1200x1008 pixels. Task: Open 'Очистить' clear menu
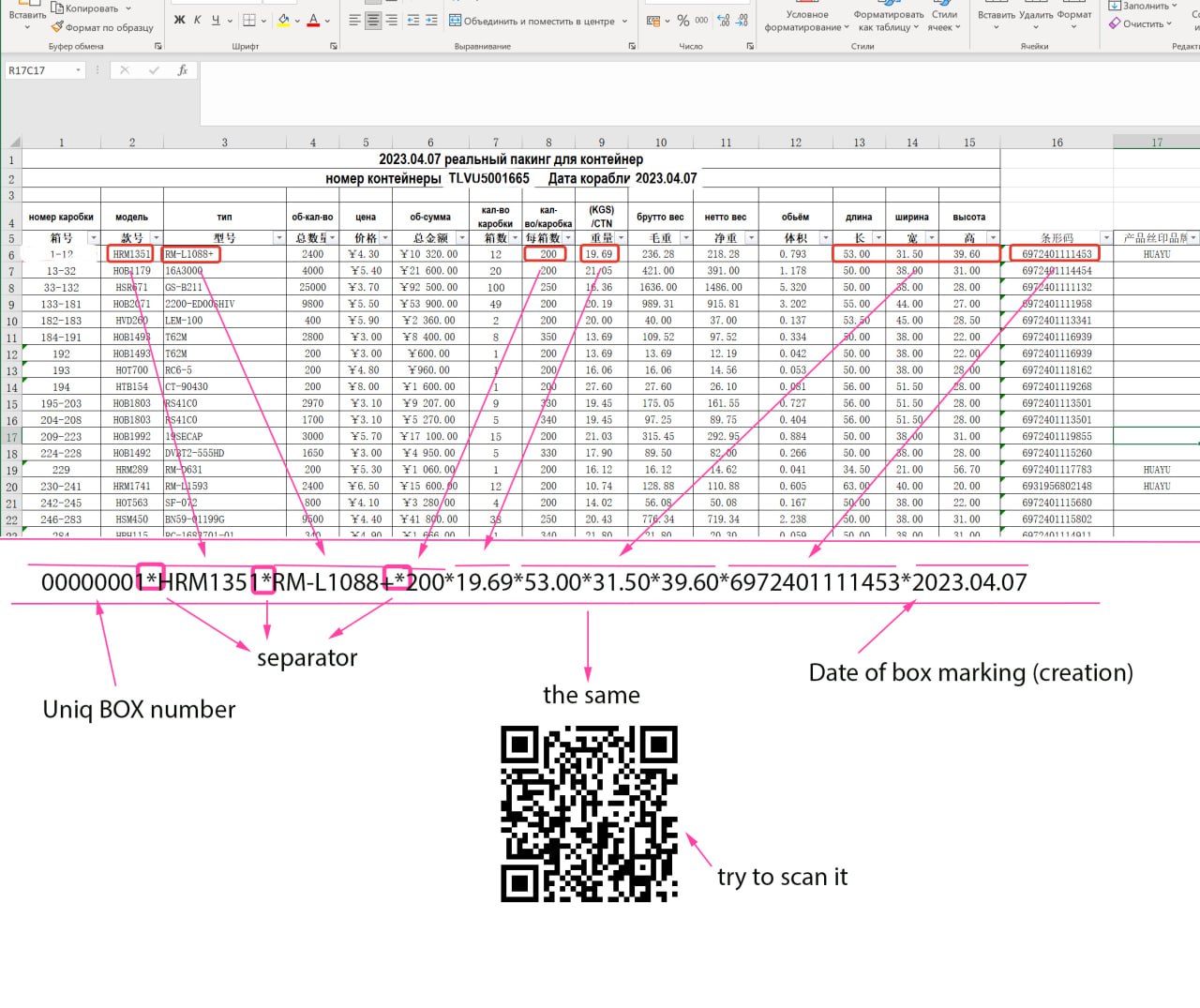(x=1141, y=23)
